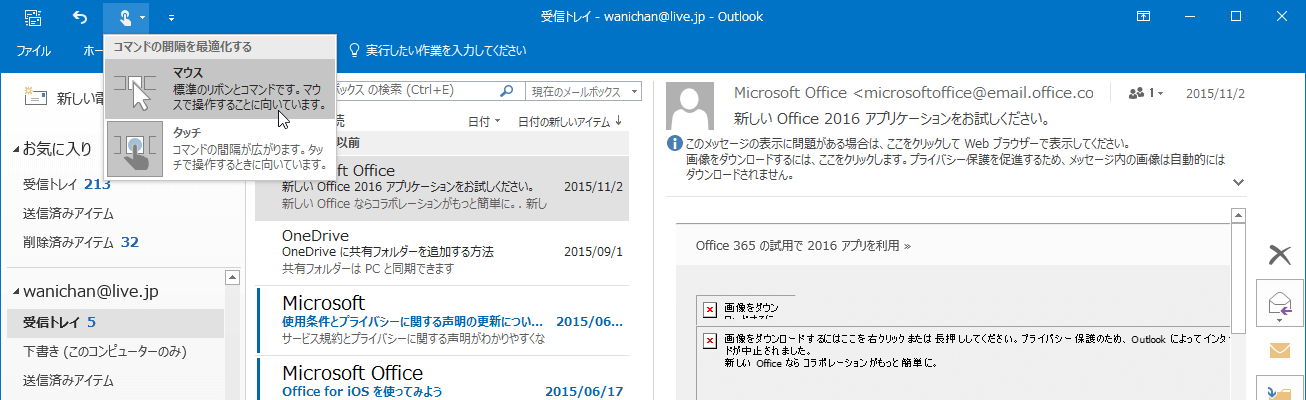This screenshot has height=400, width=1306.
Task: Click the blue info icon in the message bar
Action: pyautogui.click(x=675, y=144)
